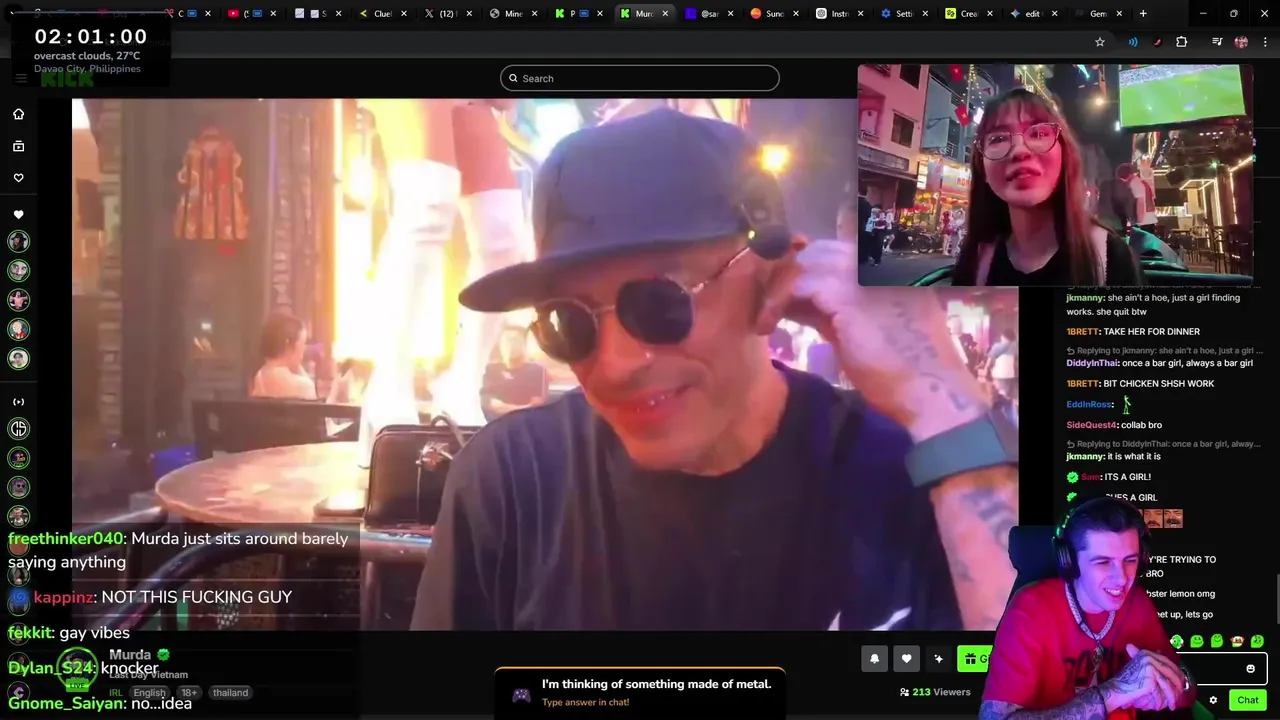Image resolution: width=1280 pixels, height=720 pixels.
Task: Click the English language tag
Action: click(x=149, y=692)
